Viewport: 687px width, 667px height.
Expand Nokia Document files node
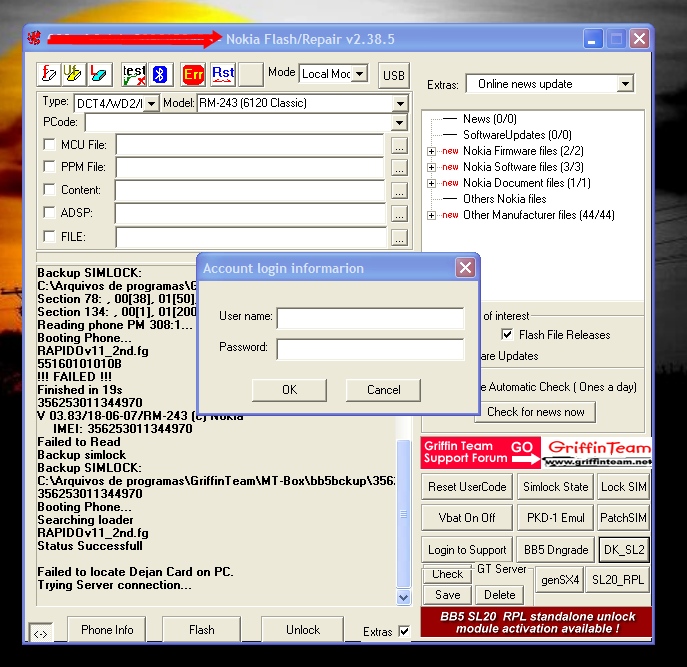pyautogui.click(x=432, y=183)
